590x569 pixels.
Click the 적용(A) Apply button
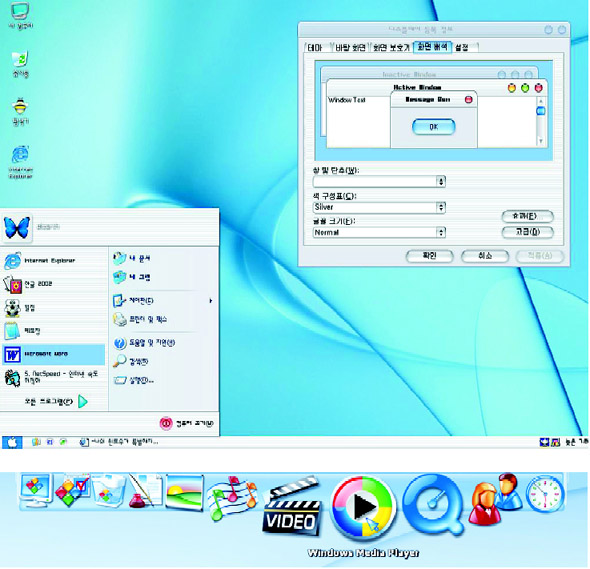(x=540, y=256)
